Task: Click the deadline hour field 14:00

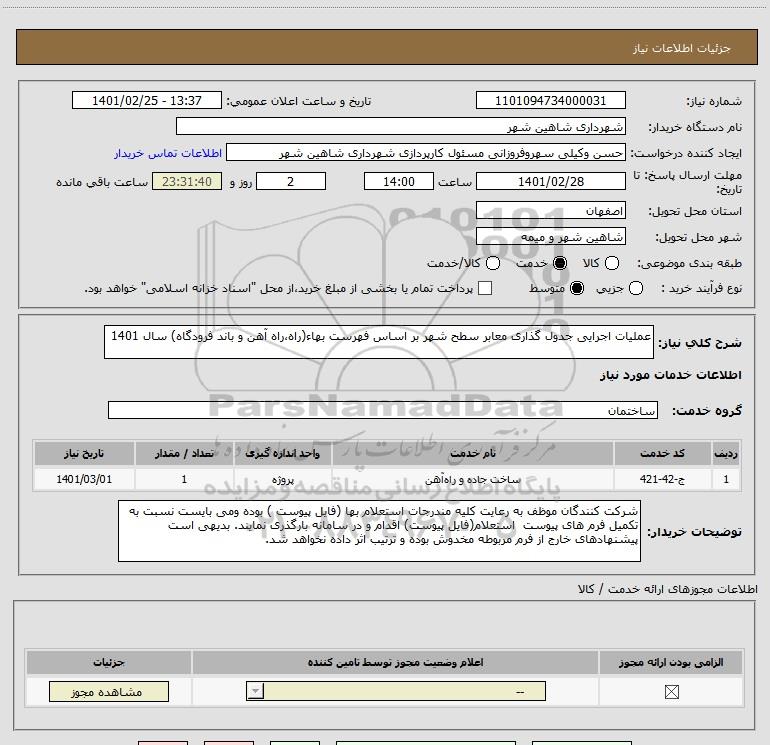Action: pos(399,181)
